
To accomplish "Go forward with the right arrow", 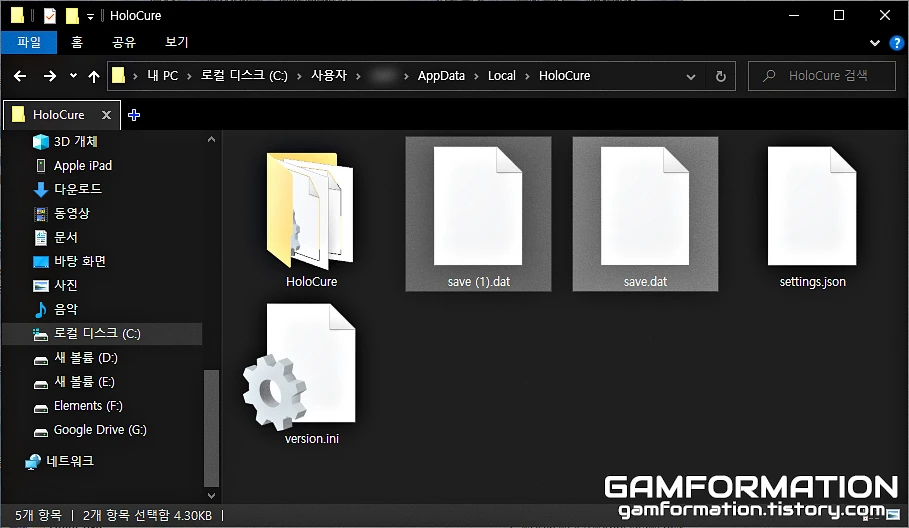I will [x=50, y=76].
